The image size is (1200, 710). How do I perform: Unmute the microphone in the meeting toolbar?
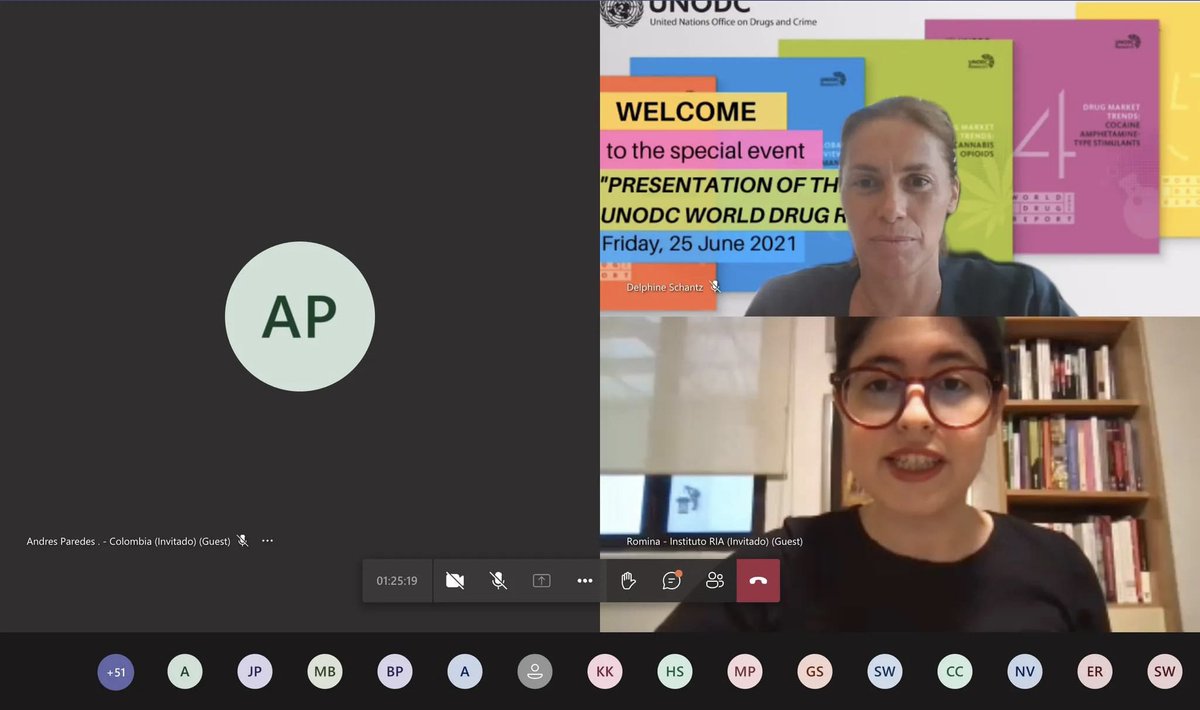498,580
